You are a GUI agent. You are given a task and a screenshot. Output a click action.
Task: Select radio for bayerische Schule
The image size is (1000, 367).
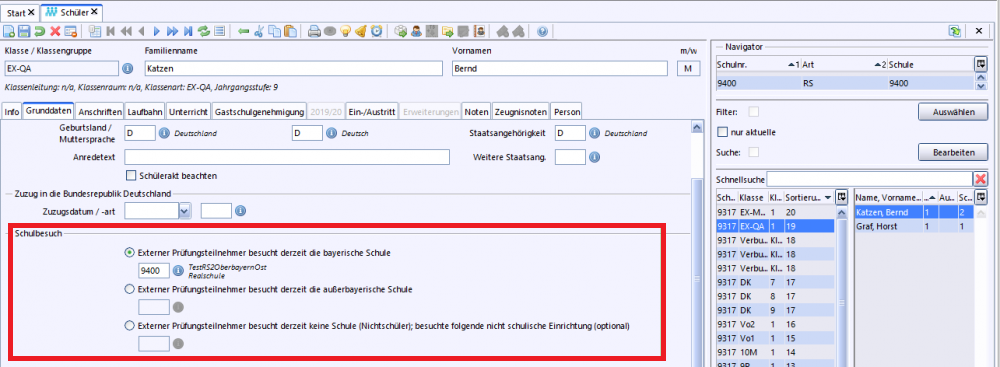129,253
